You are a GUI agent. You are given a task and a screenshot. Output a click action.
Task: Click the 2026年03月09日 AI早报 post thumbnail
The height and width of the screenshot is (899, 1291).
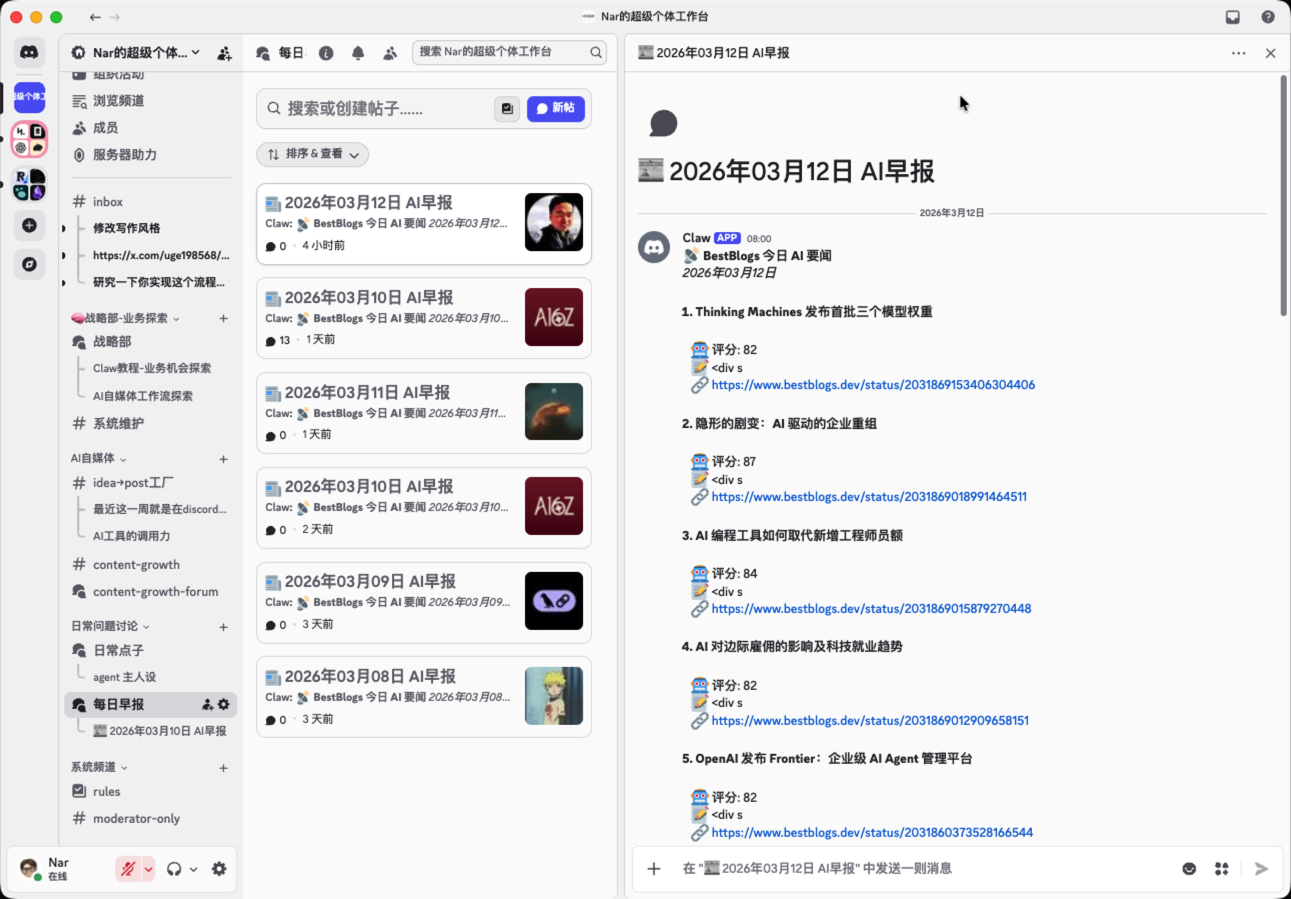coord(553,601)
